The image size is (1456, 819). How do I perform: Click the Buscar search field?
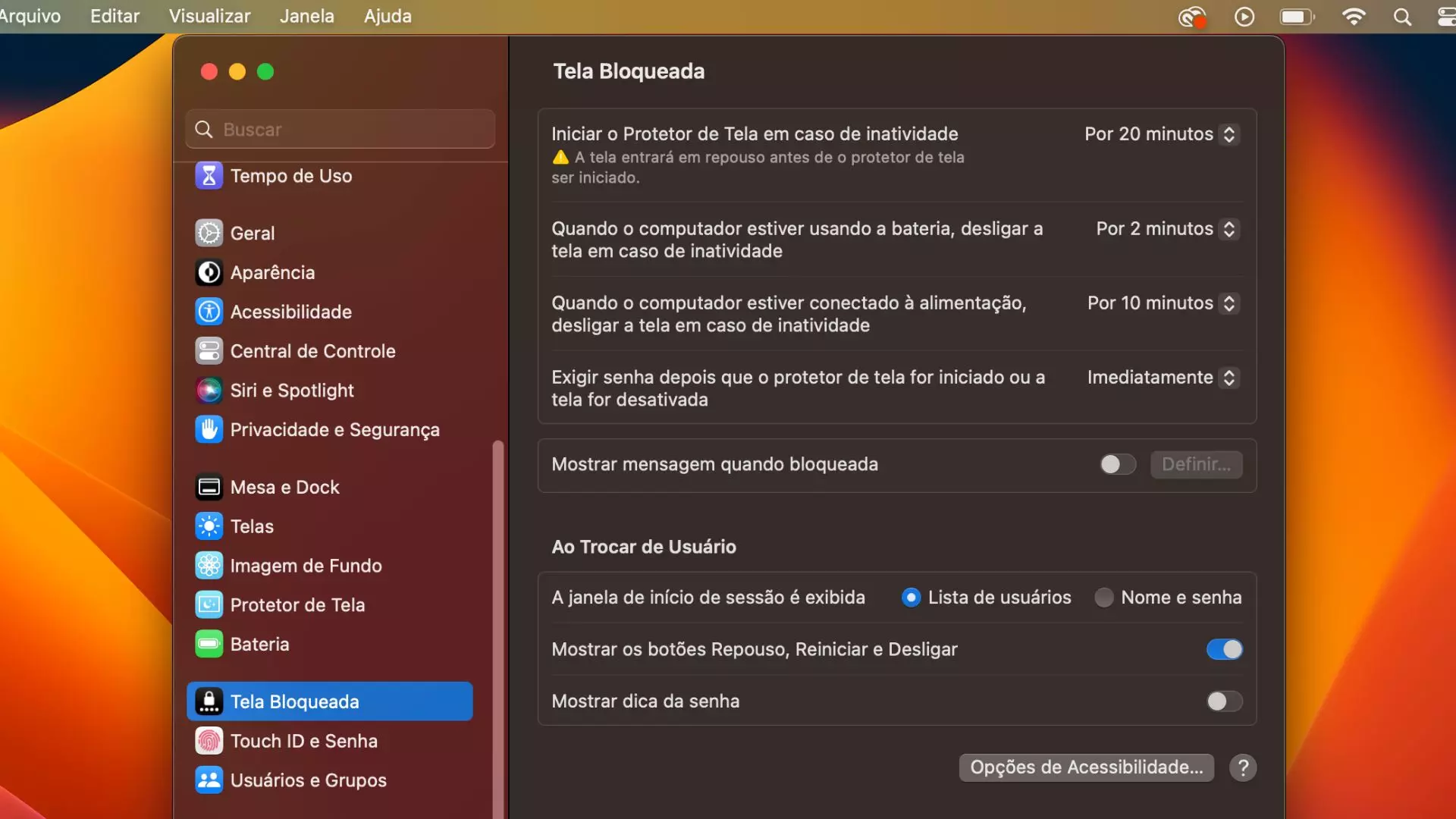(x=340, y=129)
